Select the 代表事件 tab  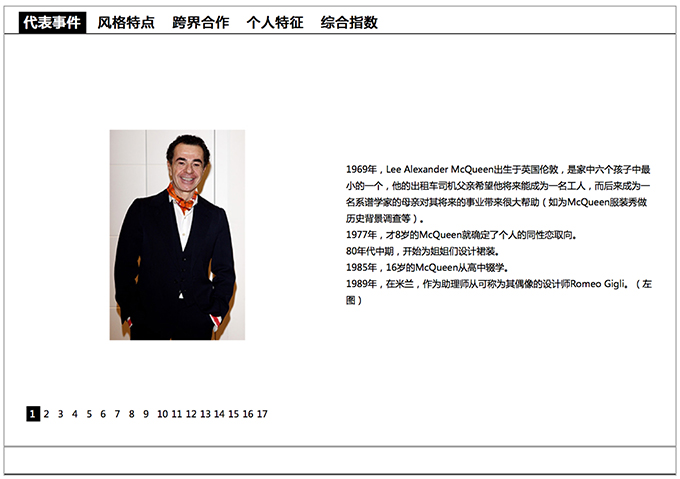[x=52, y=23]
